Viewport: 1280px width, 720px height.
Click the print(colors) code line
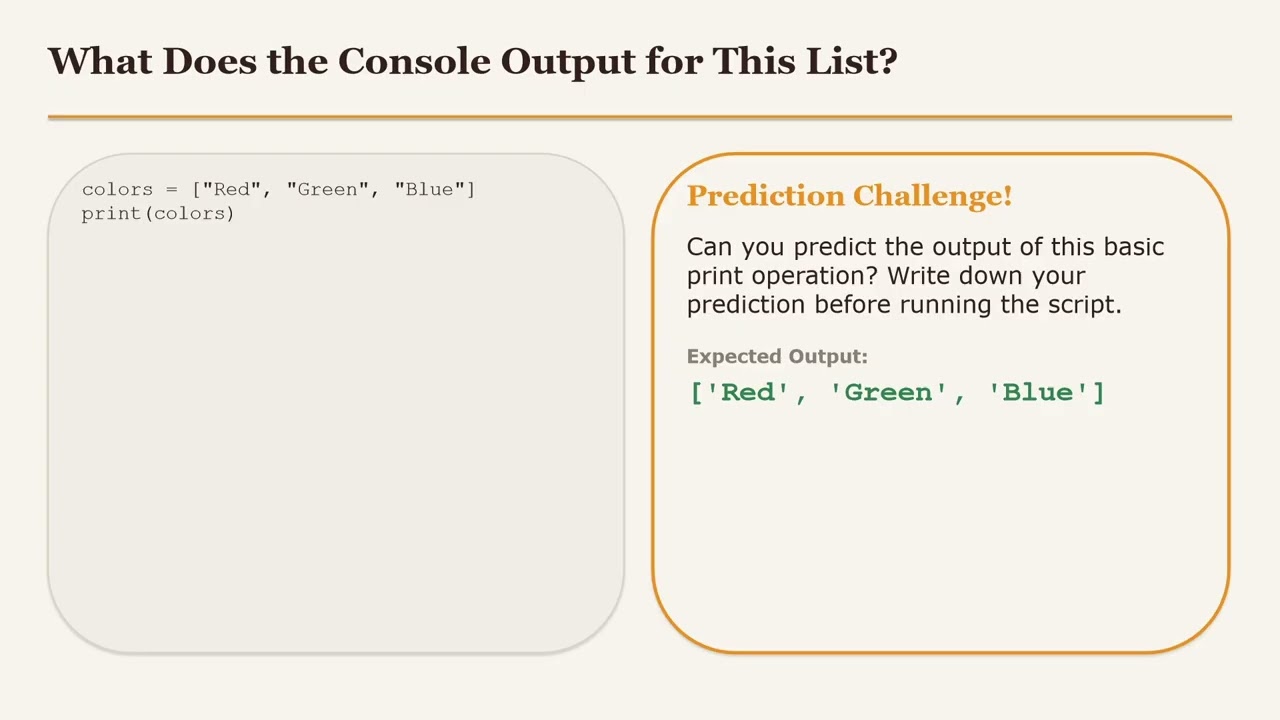[158, 213]
